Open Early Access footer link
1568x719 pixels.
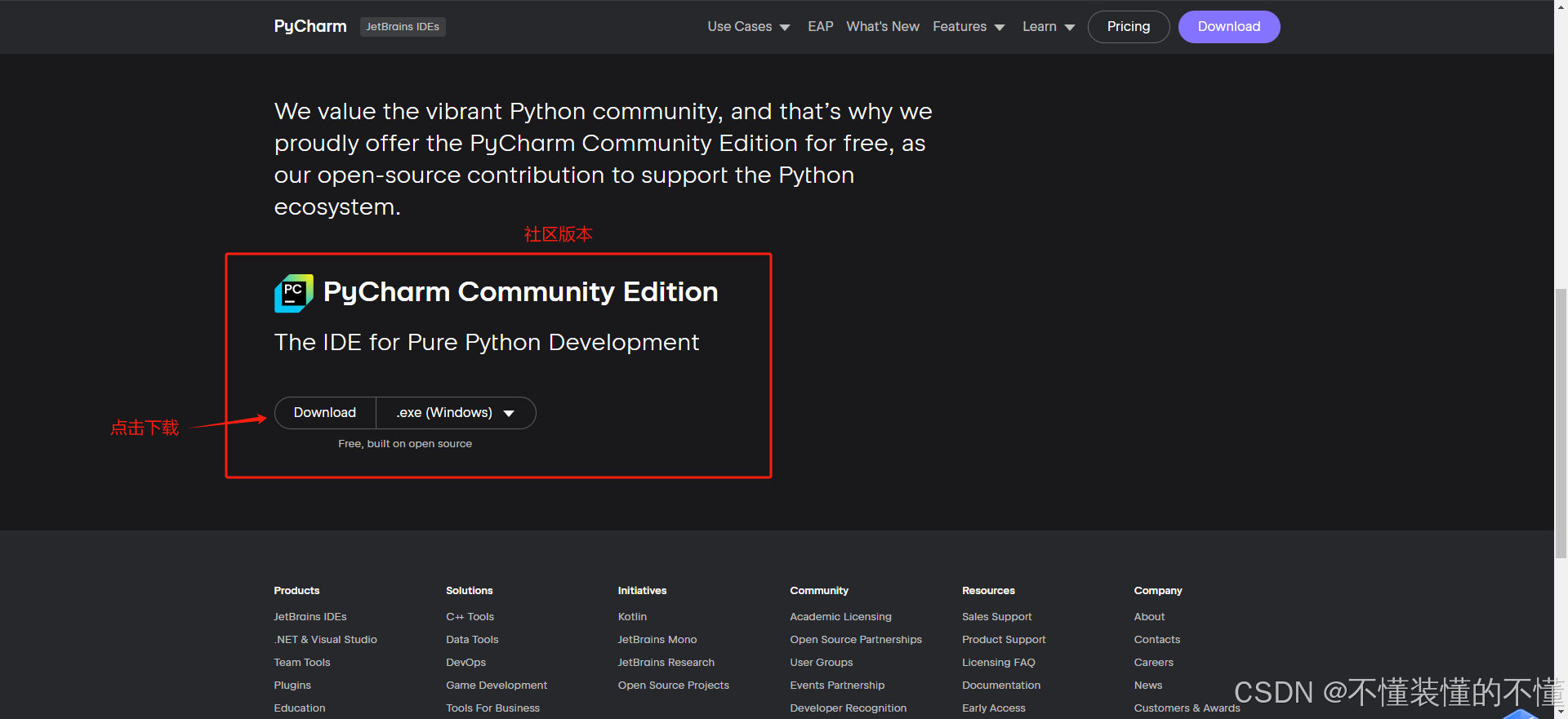pos(994,708)
